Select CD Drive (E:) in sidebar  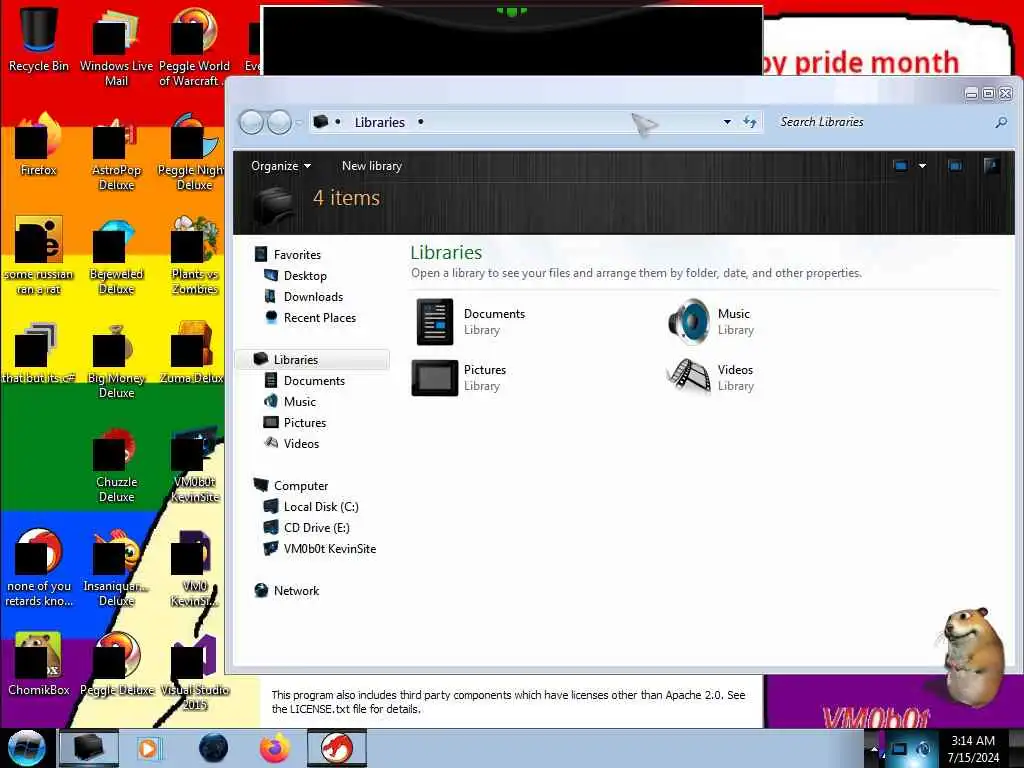click(x=316, y=528)
